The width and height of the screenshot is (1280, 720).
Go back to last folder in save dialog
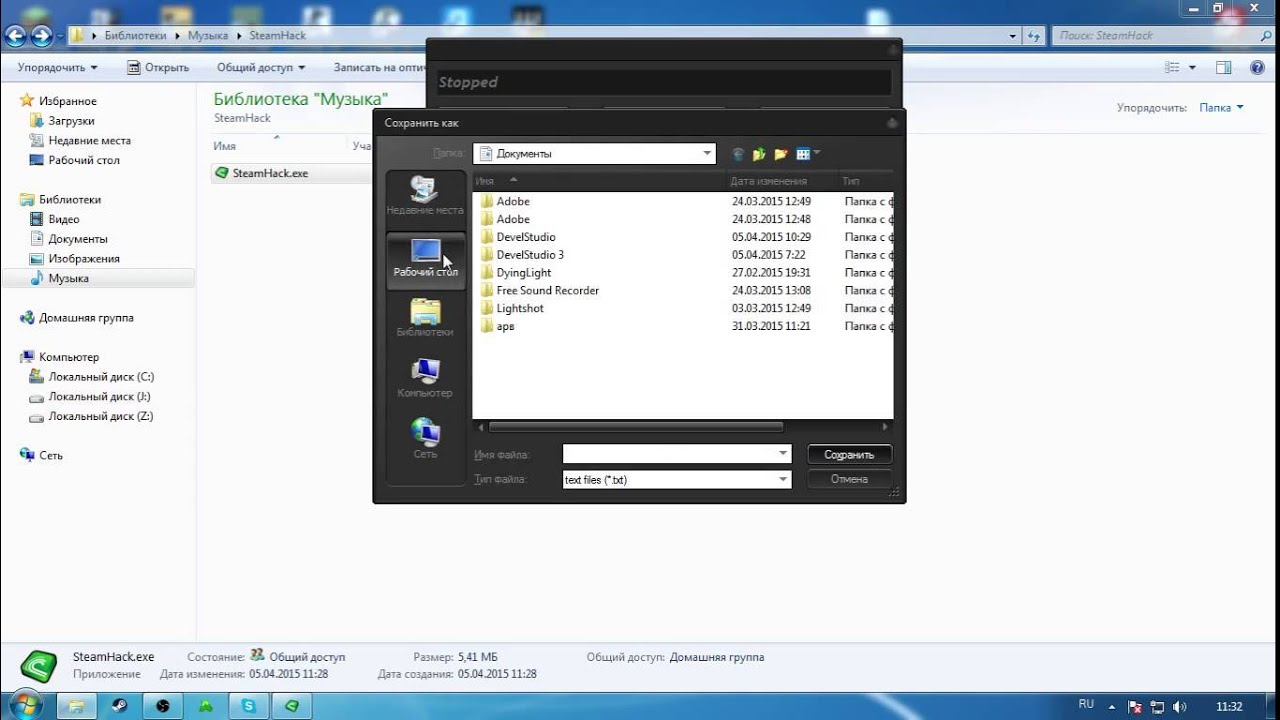tap(738, 154)
